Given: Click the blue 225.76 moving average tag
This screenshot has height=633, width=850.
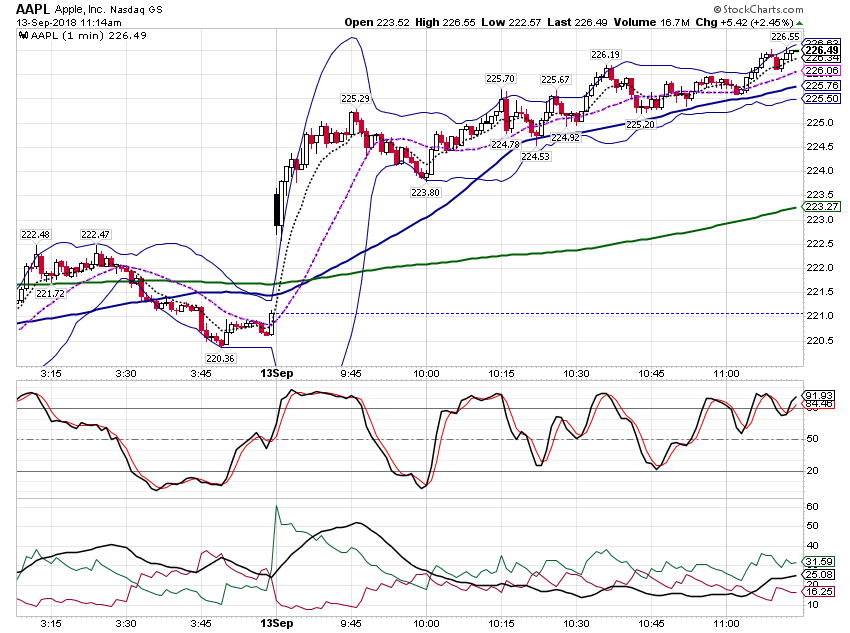Looking at the screenshot, I should pos(822,86).
